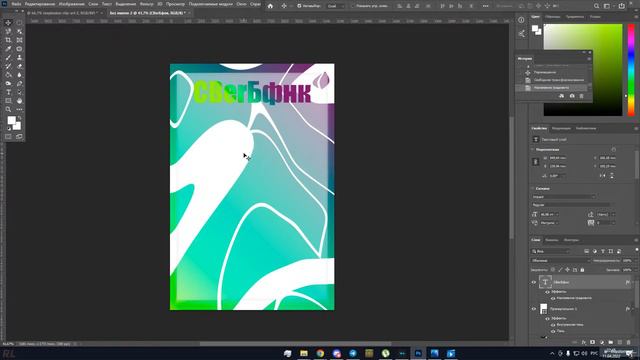
Task: Toggle Quick Mask mode
Action: pyautogui.click(x=8, y=137)
